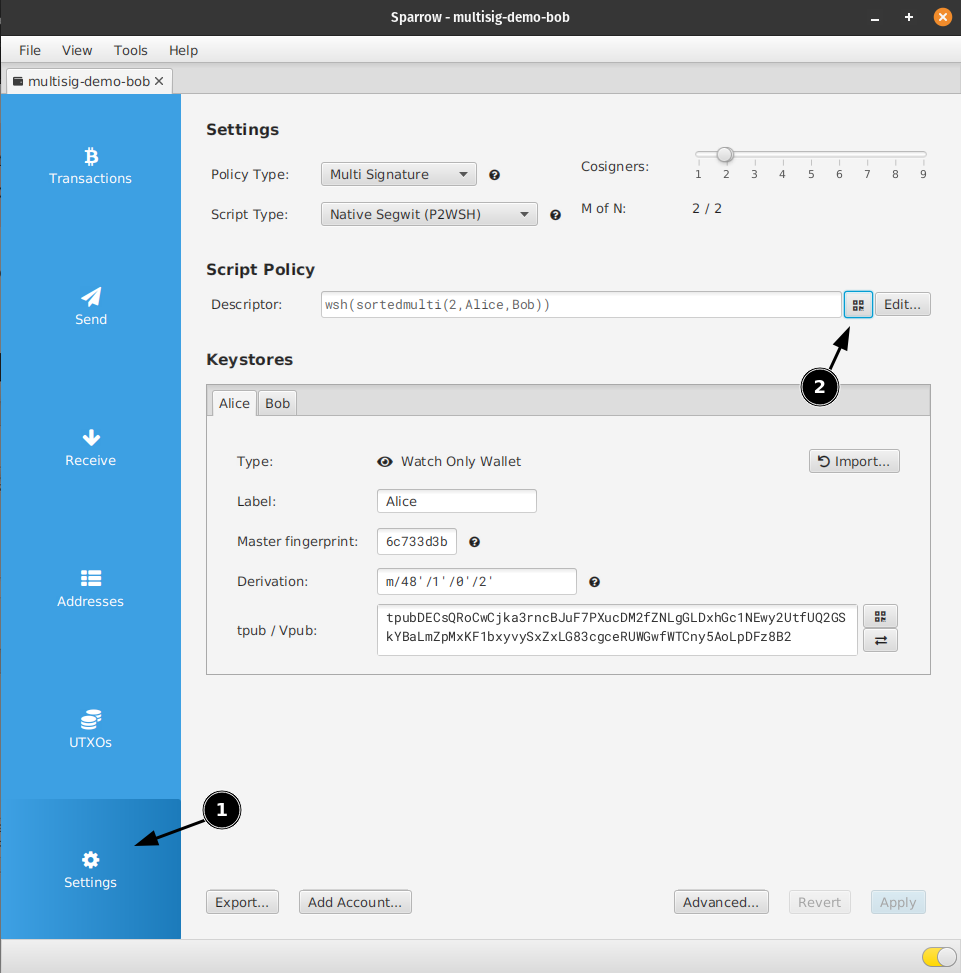Open the Tools menu

[x=130, y=50]
